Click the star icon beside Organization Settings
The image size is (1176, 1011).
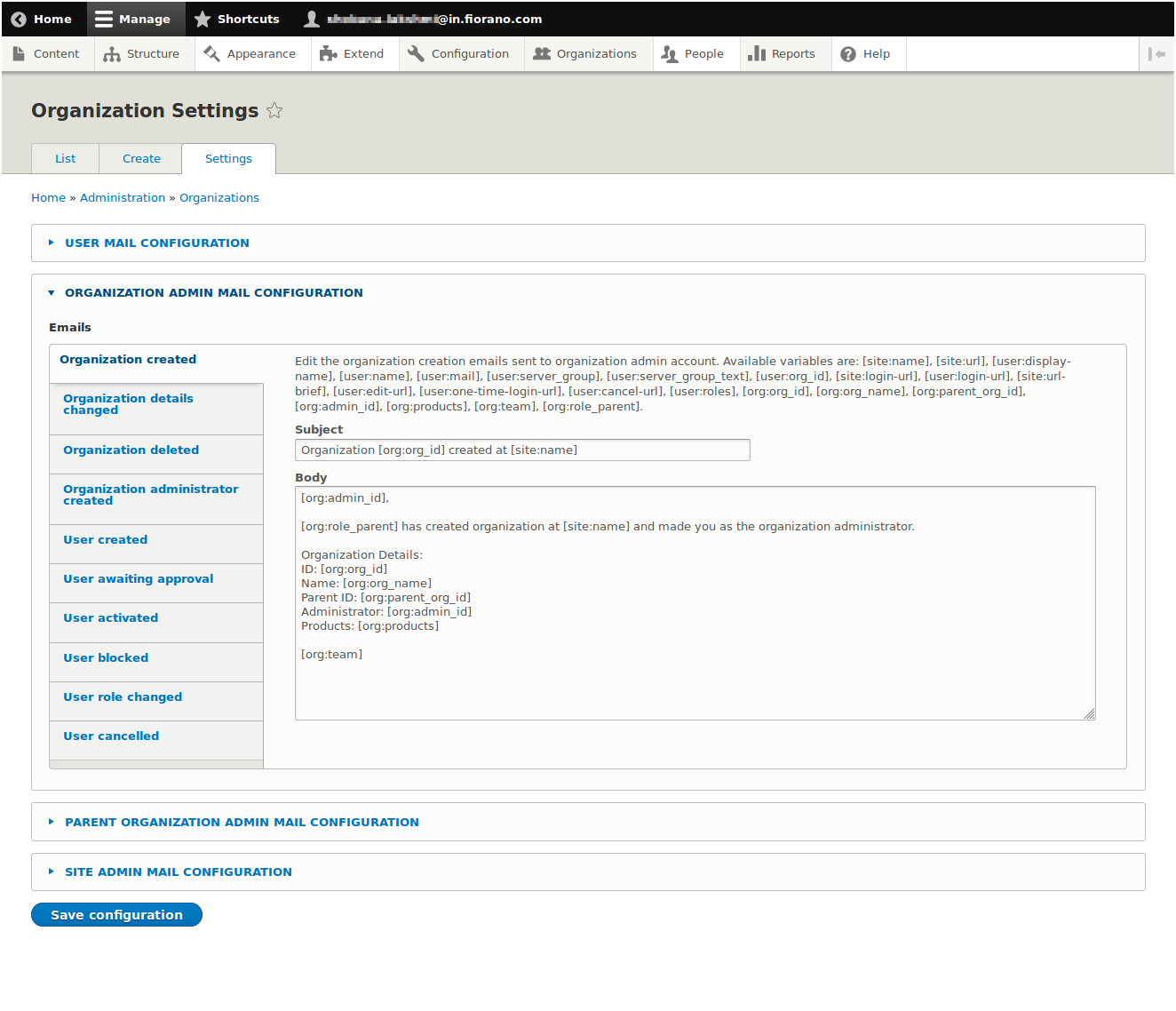click(274, 111)
